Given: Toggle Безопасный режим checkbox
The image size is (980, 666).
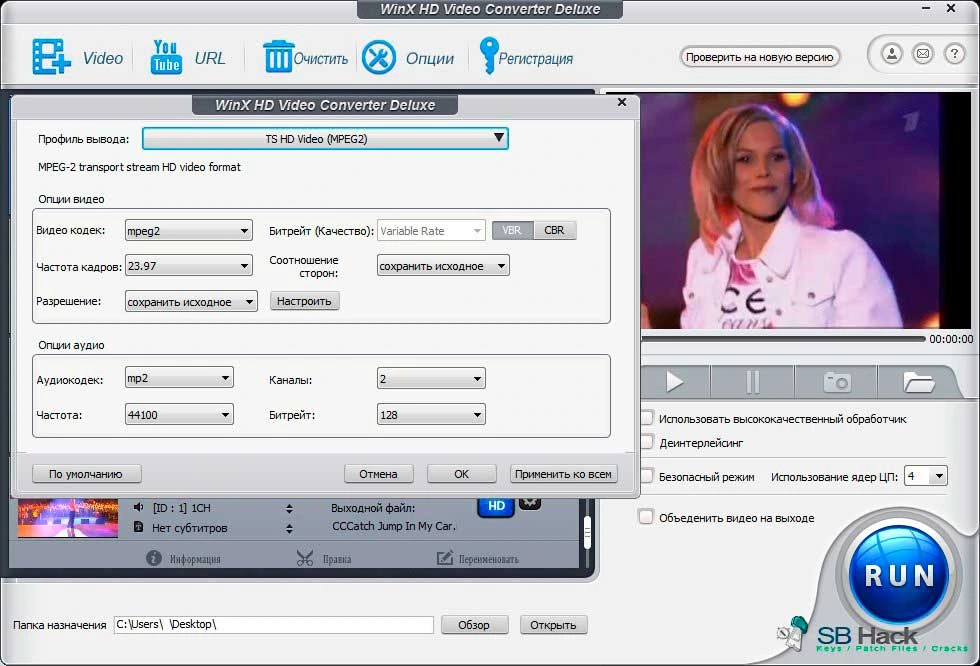Looking at the screenshot, I should [x=647, y=476].
